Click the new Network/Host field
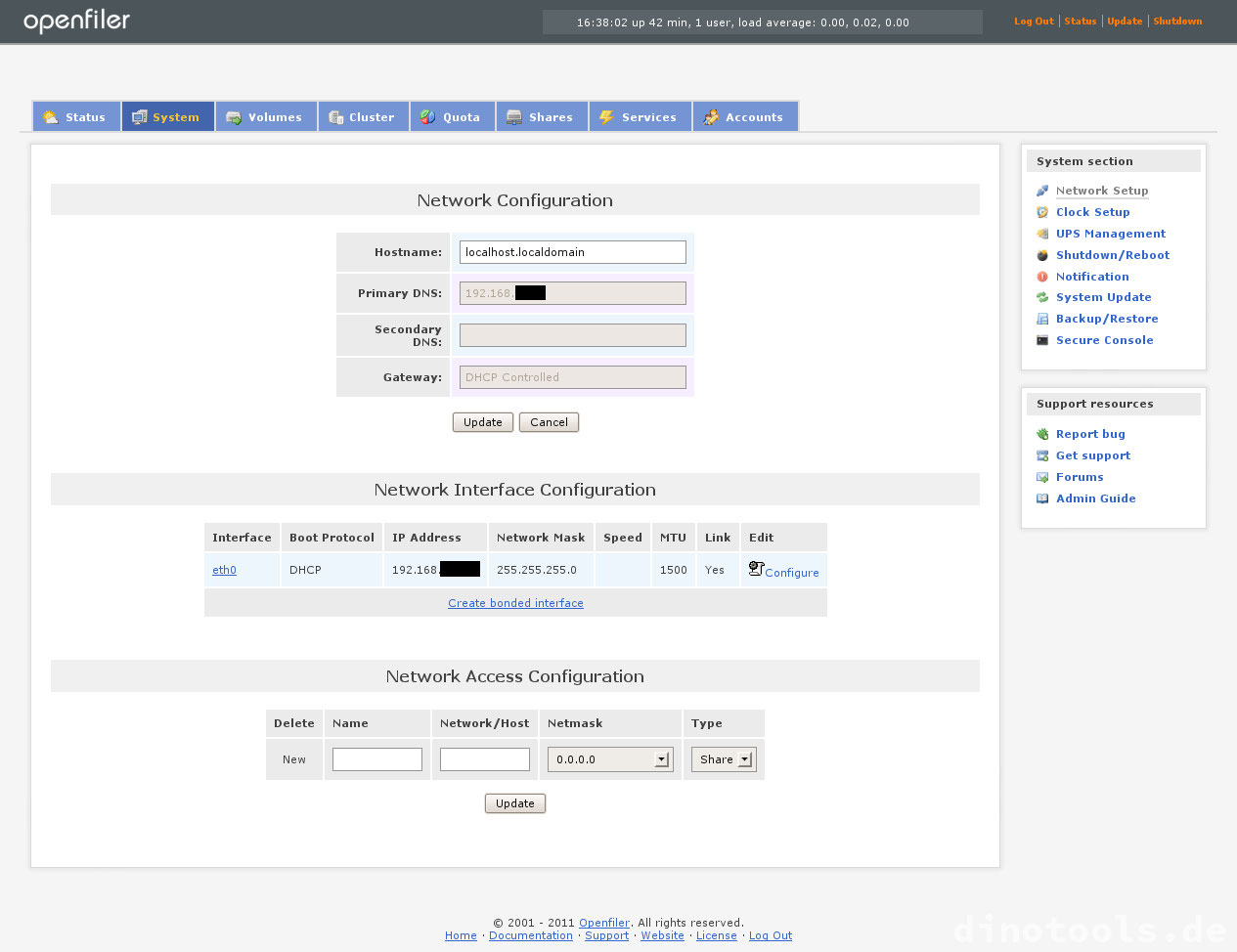 tap(485, 759)
